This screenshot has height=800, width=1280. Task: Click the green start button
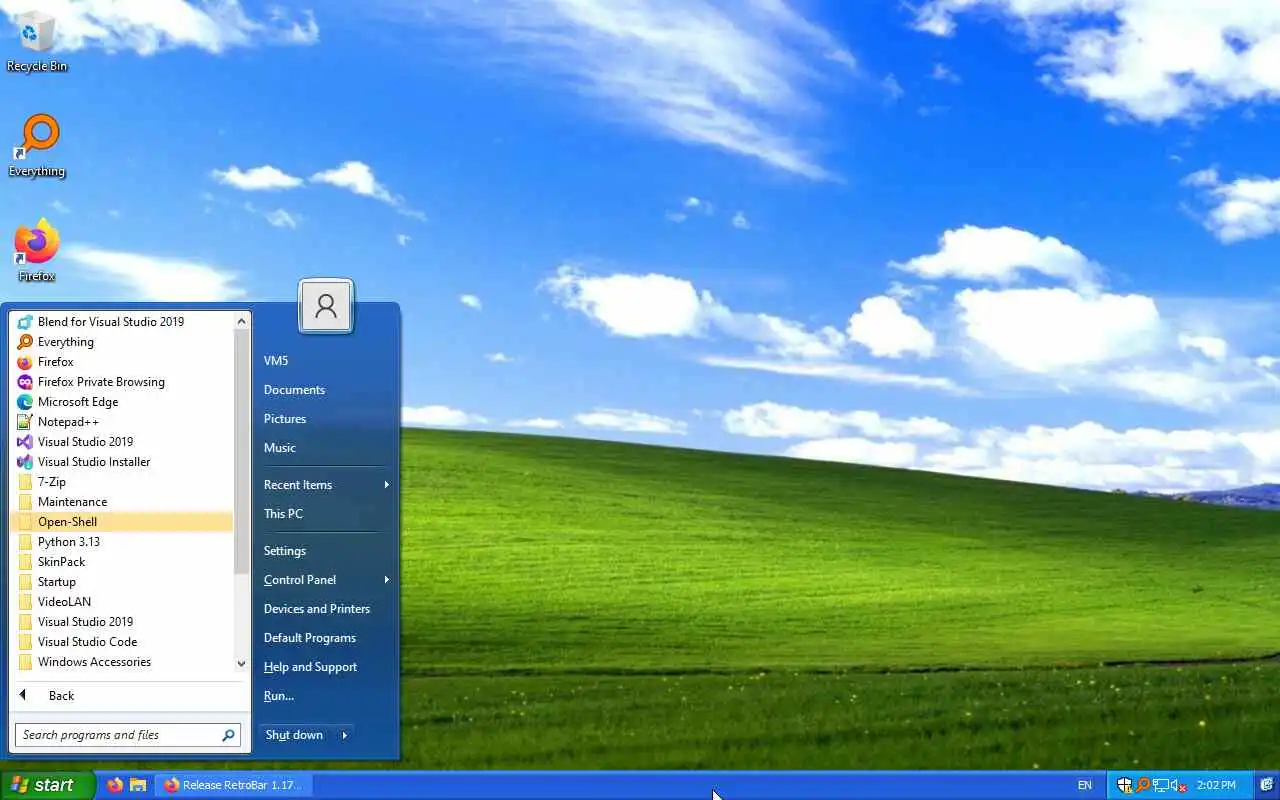tap(47, 785)
